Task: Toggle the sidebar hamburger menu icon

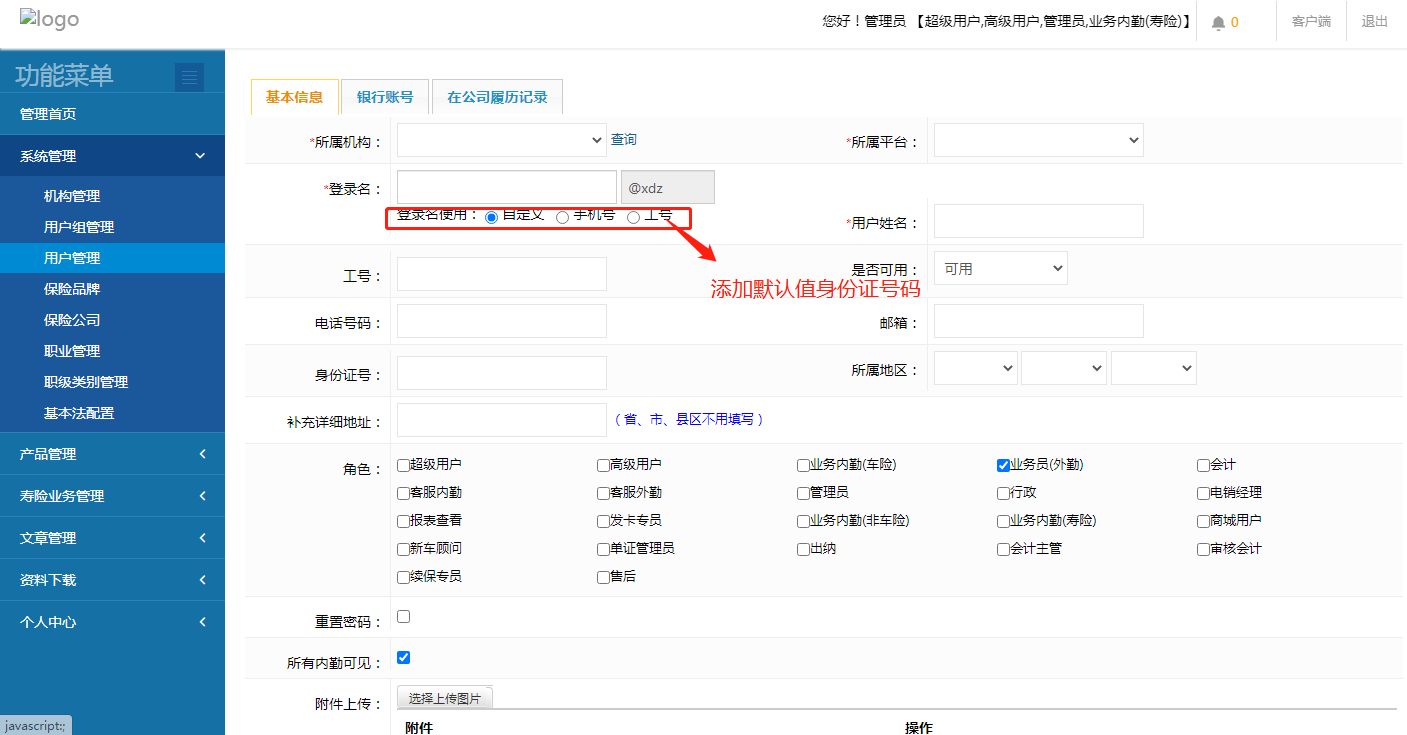Action: tap(189, 77)
